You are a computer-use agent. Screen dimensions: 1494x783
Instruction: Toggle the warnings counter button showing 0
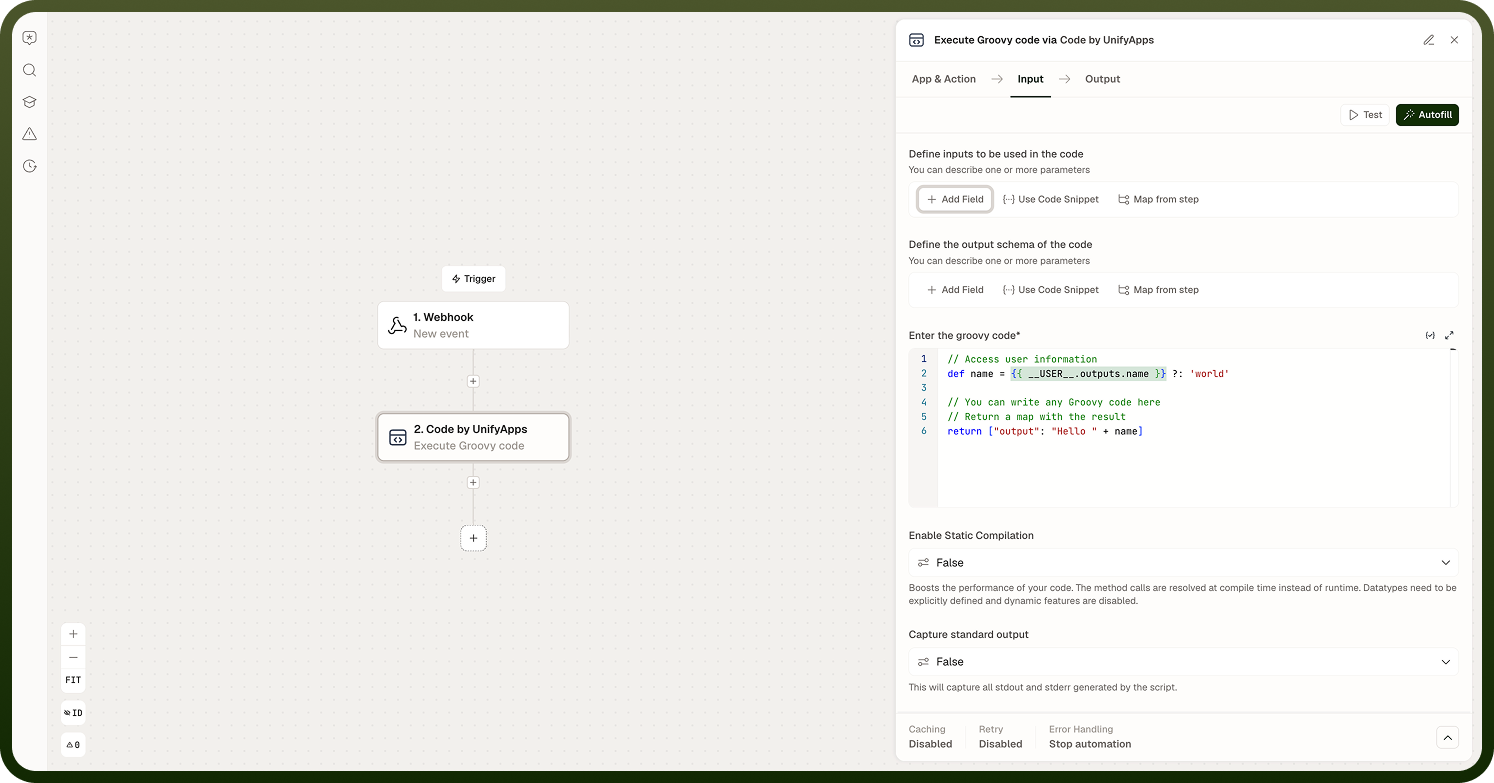point(73,745)
